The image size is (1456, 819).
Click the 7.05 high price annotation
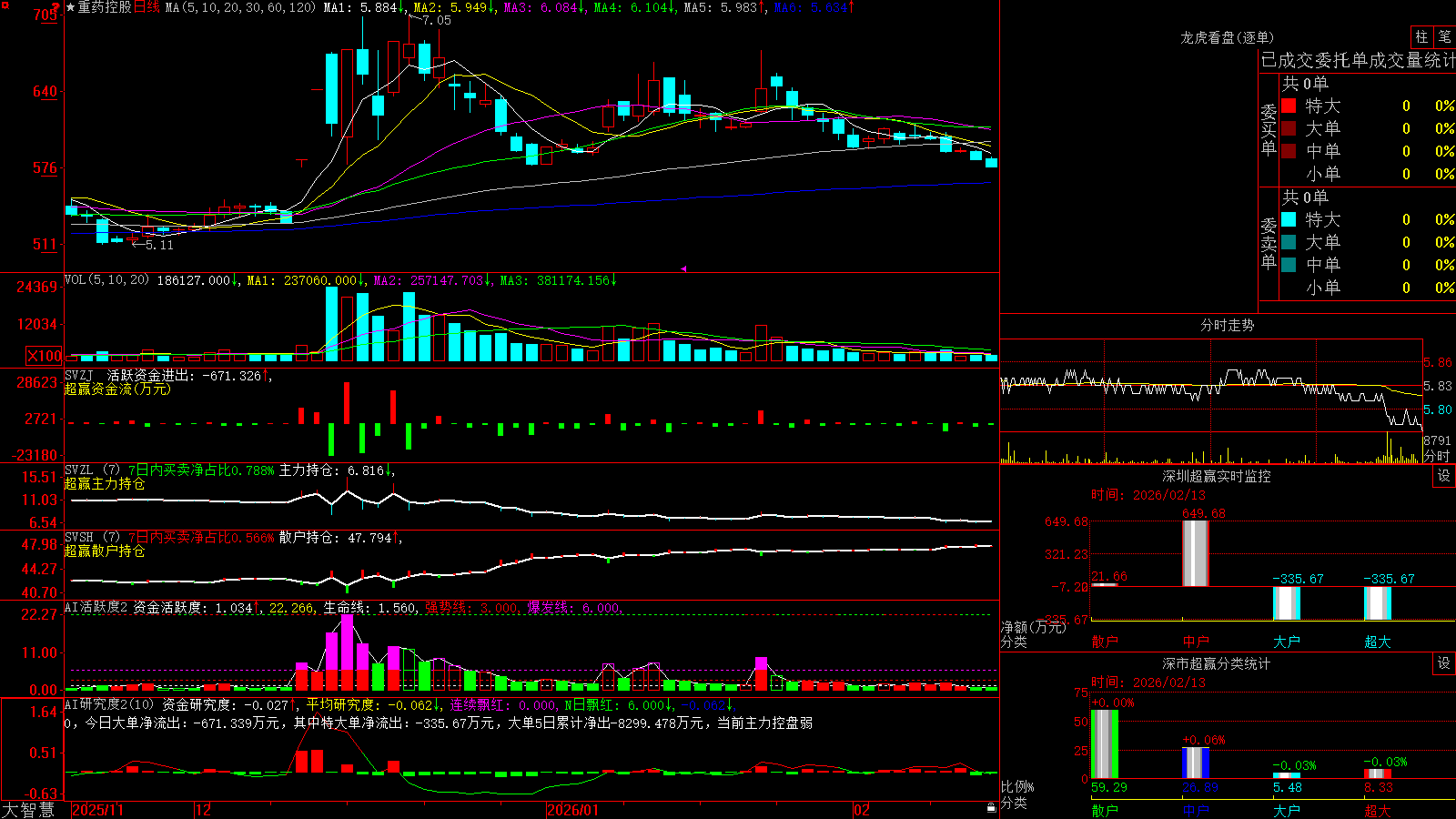(437, 20)
